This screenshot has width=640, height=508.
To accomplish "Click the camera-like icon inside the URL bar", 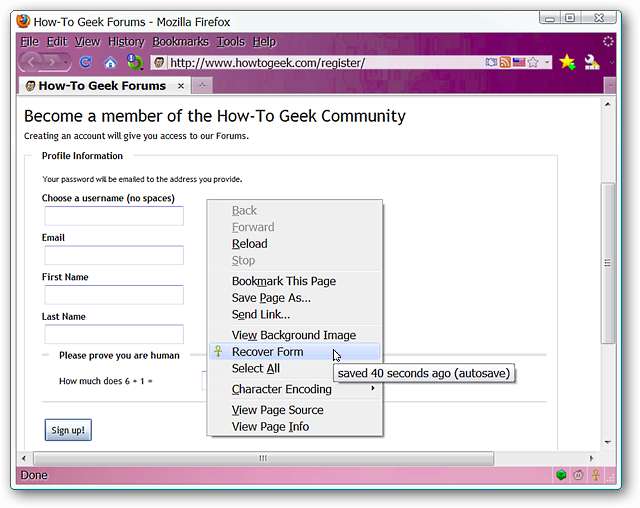I will coord(491,62).
